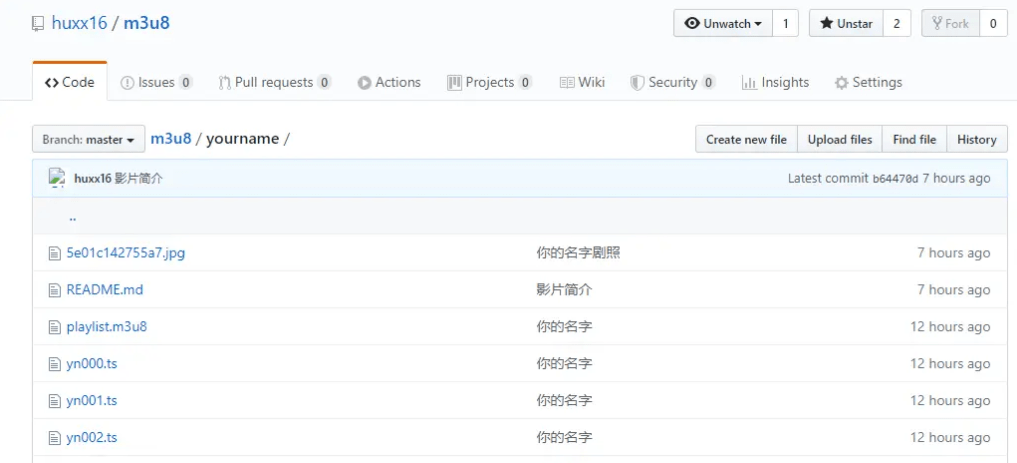Click '12 hours ago' on yn002.ts row
This screenshot has width=1017, height=463.
click(950, 438)
